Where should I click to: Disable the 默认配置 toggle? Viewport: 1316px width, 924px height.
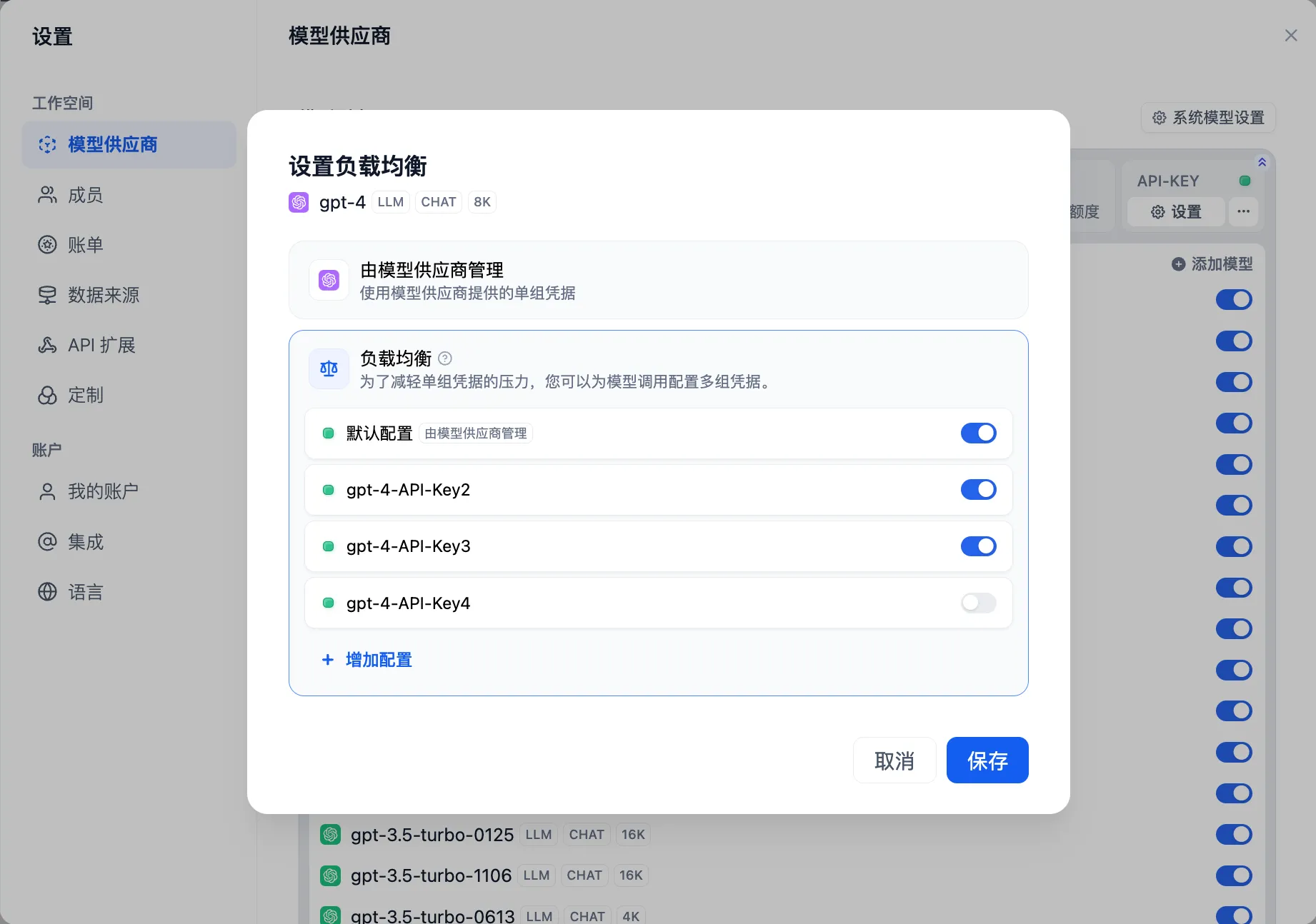pyautogui.click(x=978, y=433)
